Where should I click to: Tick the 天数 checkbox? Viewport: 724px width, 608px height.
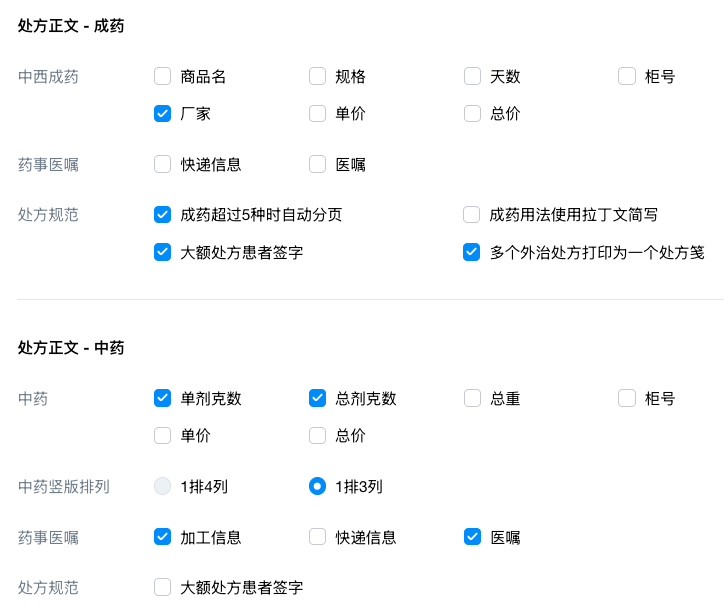[472, 76]
